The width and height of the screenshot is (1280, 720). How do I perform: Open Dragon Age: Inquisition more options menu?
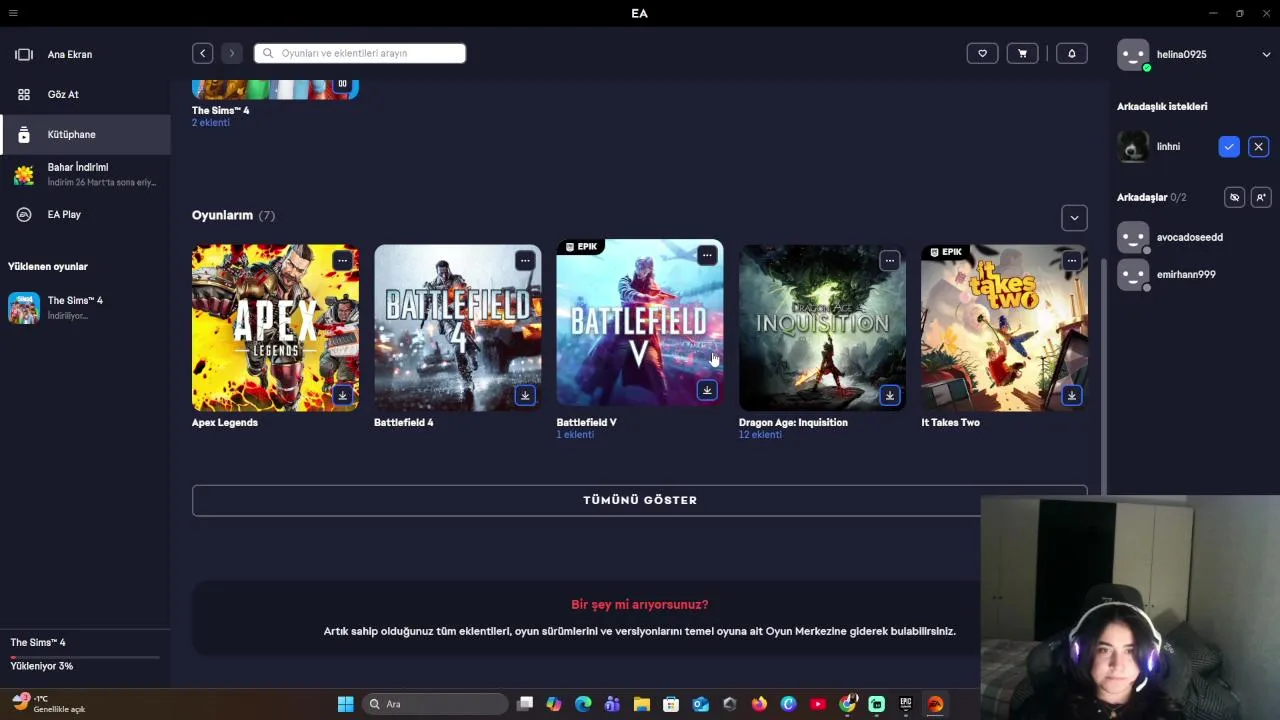pos(889,260)
